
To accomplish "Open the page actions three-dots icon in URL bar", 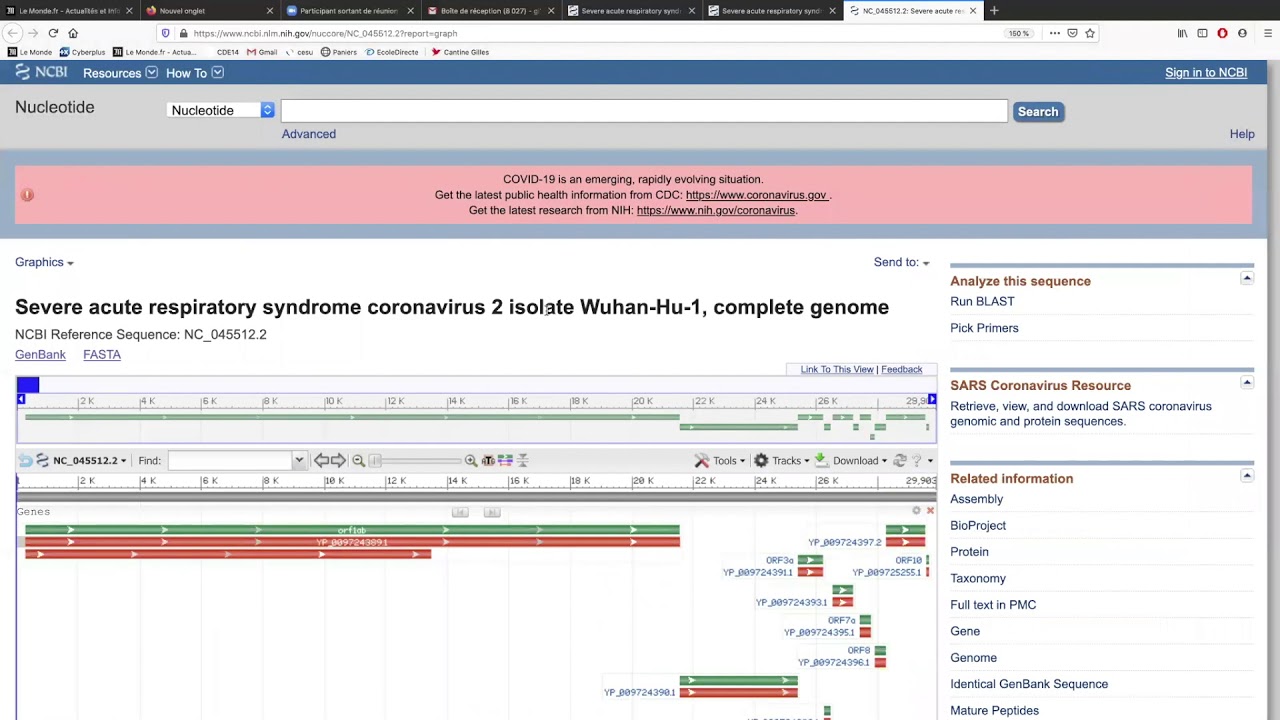I will pos(1054,33).
